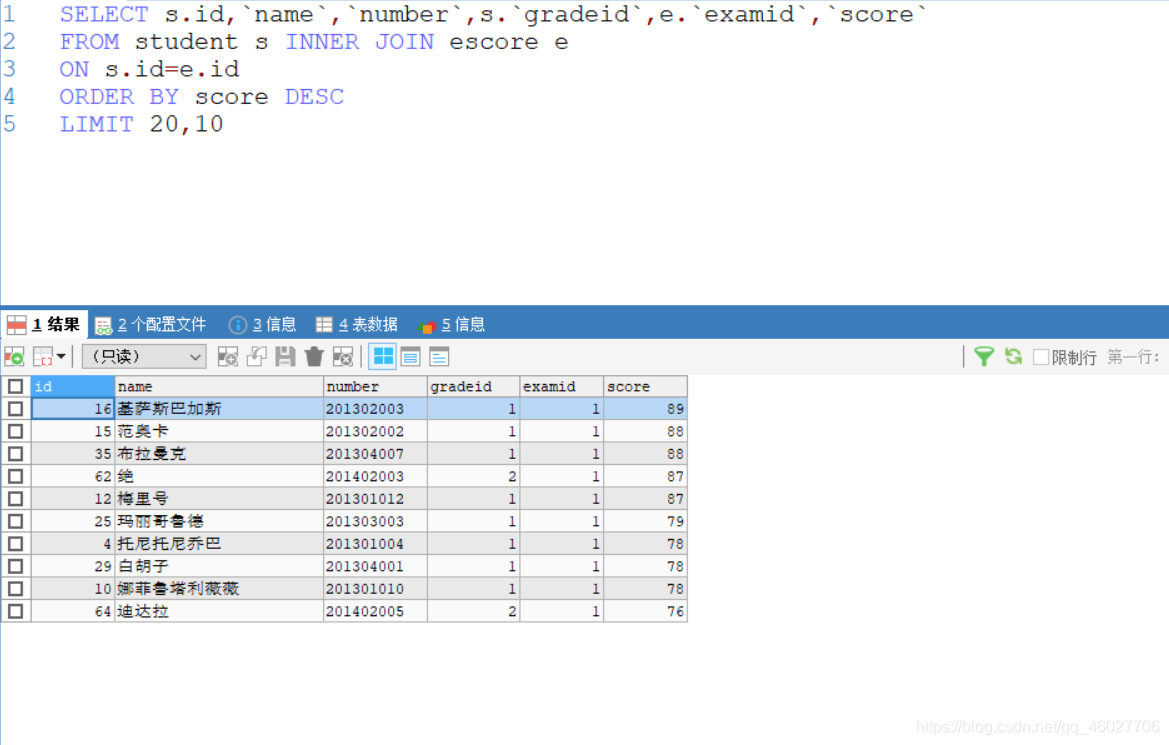Screen dimensions: 1169x745
Task: Open the 4 表数据 tab
Action: (357, 325)
